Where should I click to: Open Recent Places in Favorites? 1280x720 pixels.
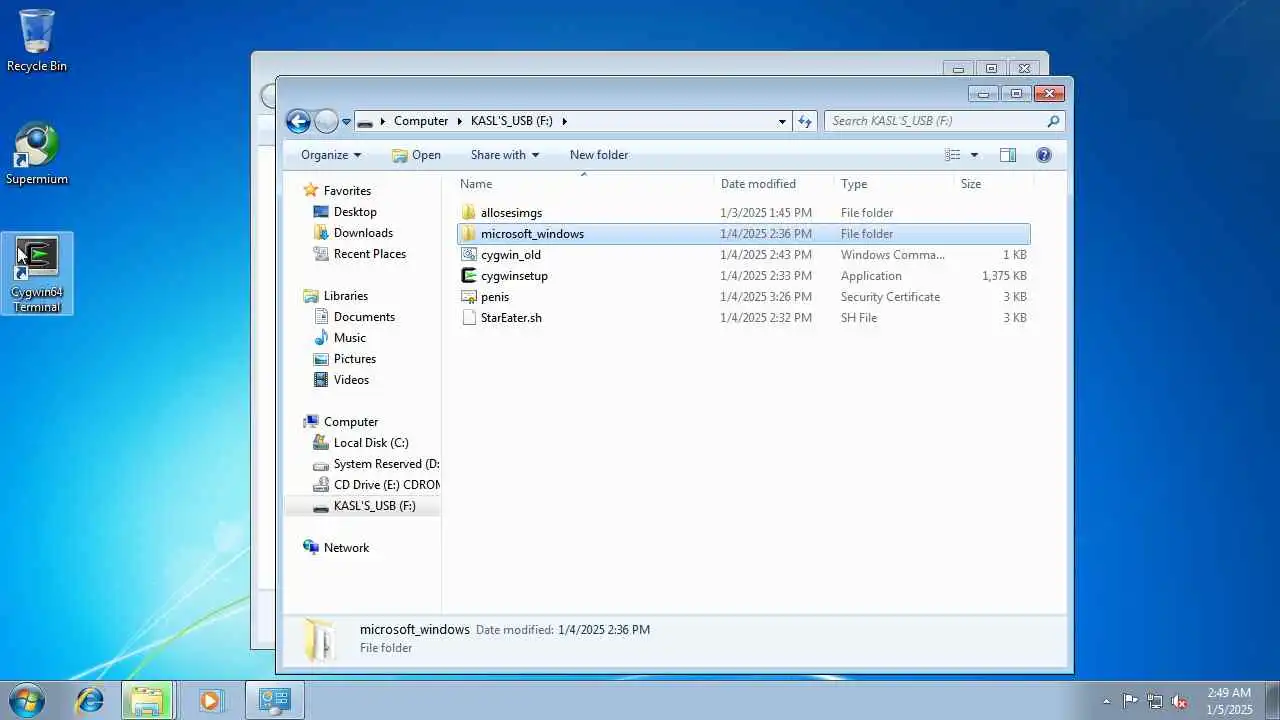click(x=369, y=254)
